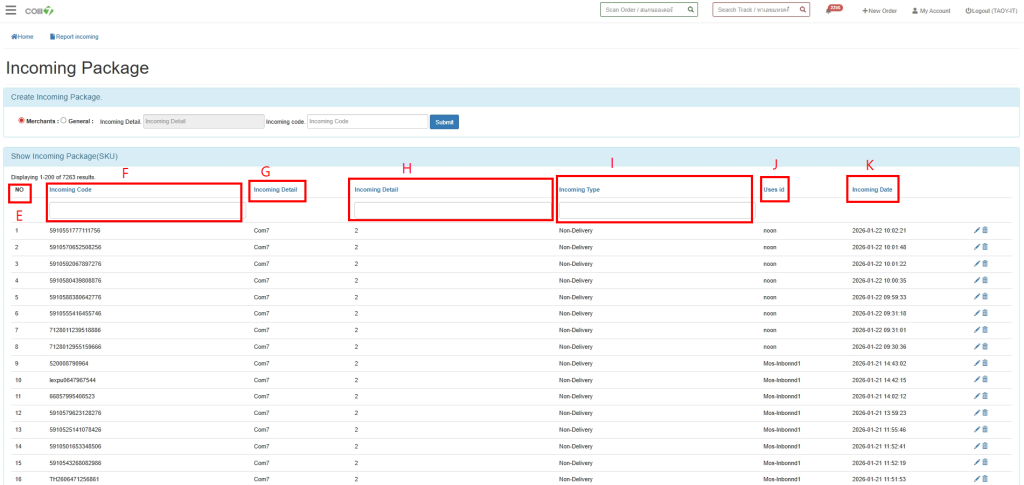Open the Report incoming breadcrumb tab
Screen dimensions: 1024x485
tap(74, 36)
